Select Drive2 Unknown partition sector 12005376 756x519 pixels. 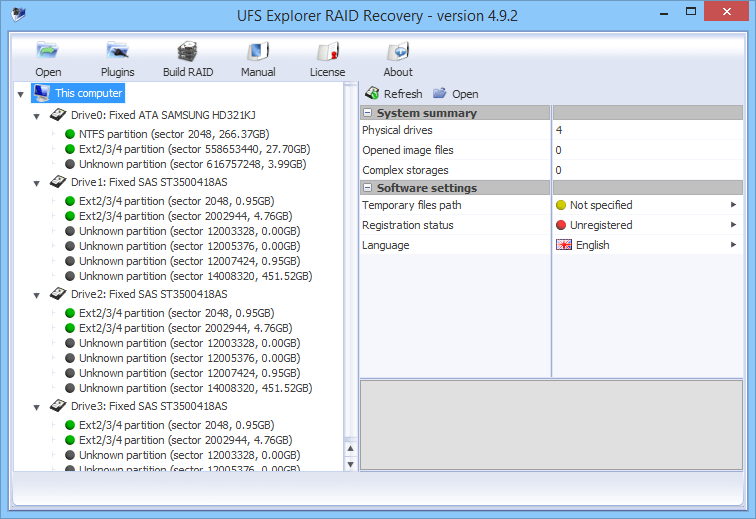(x=189, y=358)
